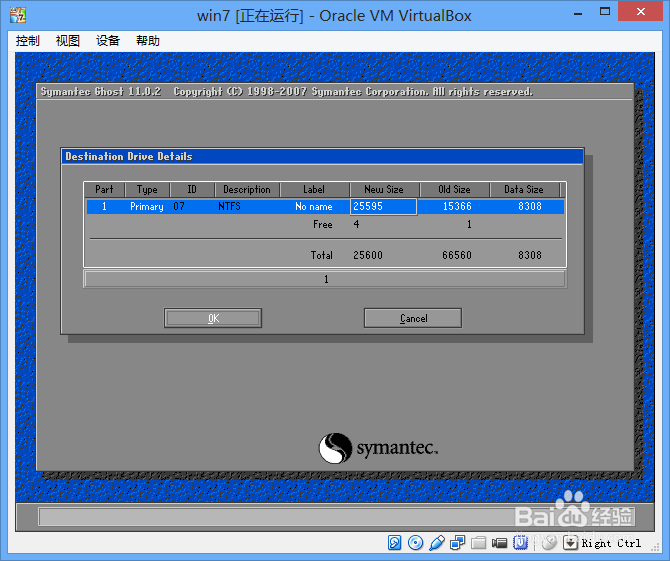Click the total new size 25600
The image size is (670, 561).
[368, 255]
